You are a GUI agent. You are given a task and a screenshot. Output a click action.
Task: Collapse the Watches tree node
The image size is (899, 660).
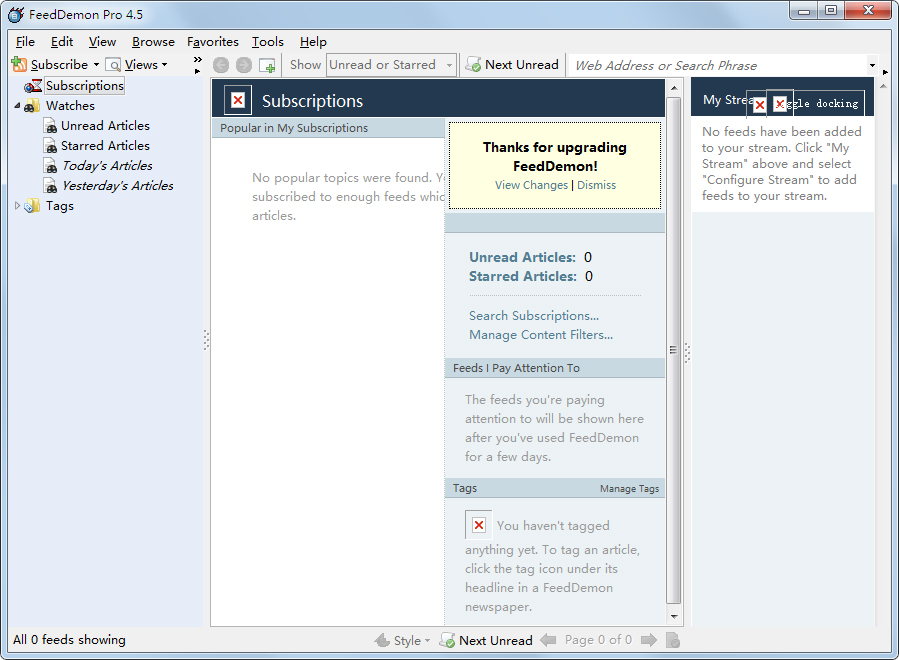pos(17,106)
